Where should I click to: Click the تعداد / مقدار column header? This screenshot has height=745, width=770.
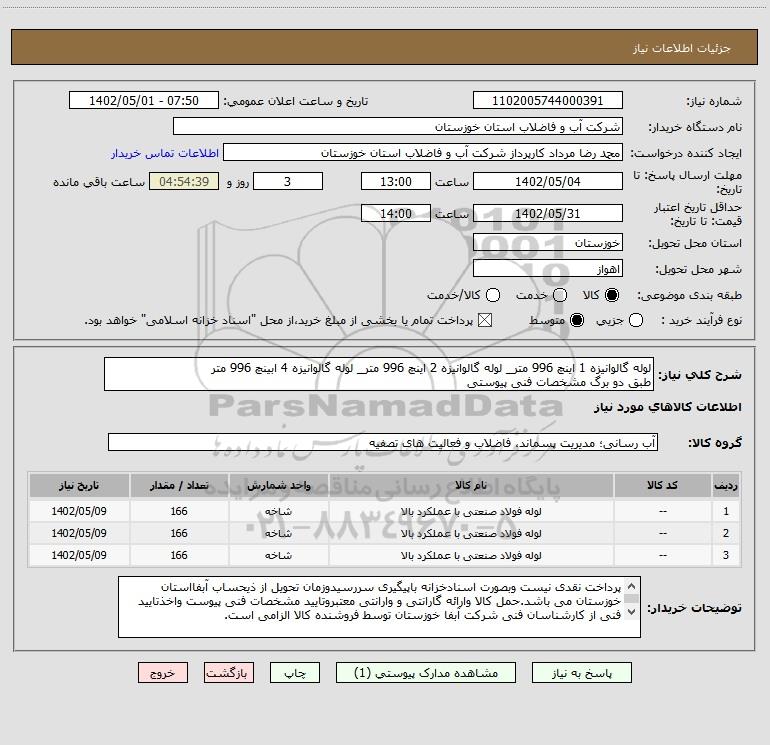[x=179, y=485]
